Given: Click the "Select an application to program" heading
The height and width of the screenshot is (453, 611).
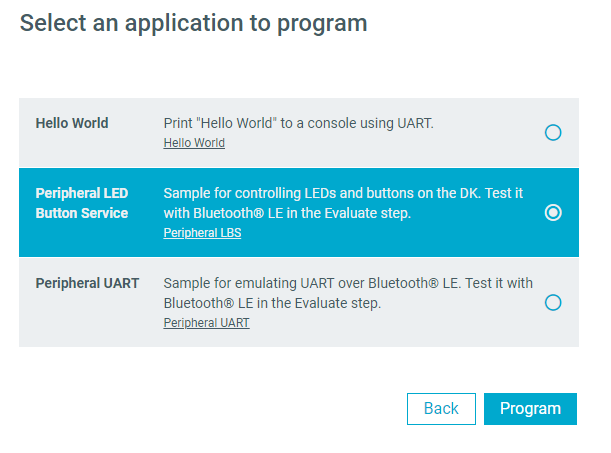Looking at the screenshot, I should coord(194,23).
